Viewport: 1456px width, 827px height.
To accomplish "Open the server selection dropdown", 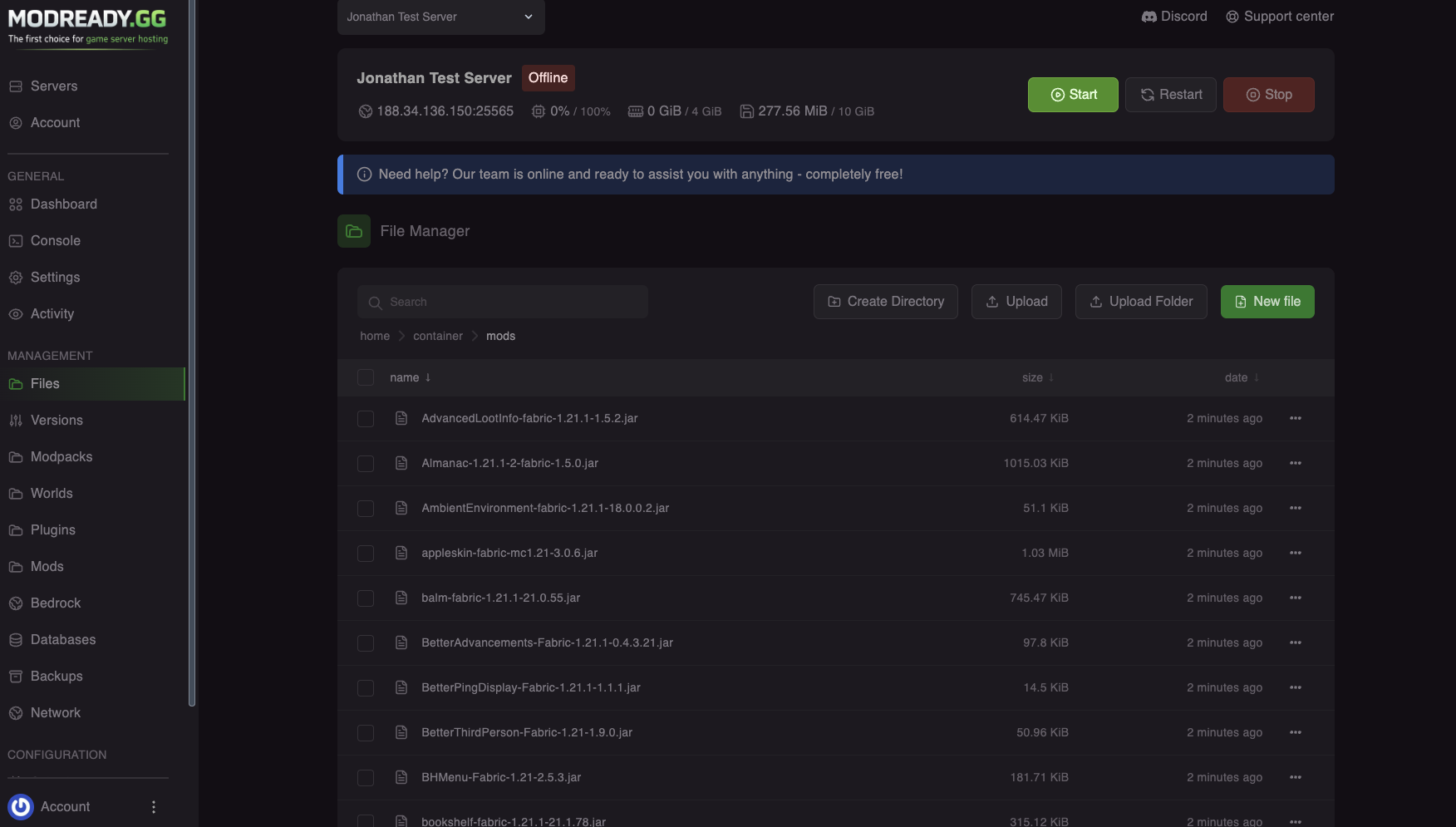I will [x=440, y=17].
